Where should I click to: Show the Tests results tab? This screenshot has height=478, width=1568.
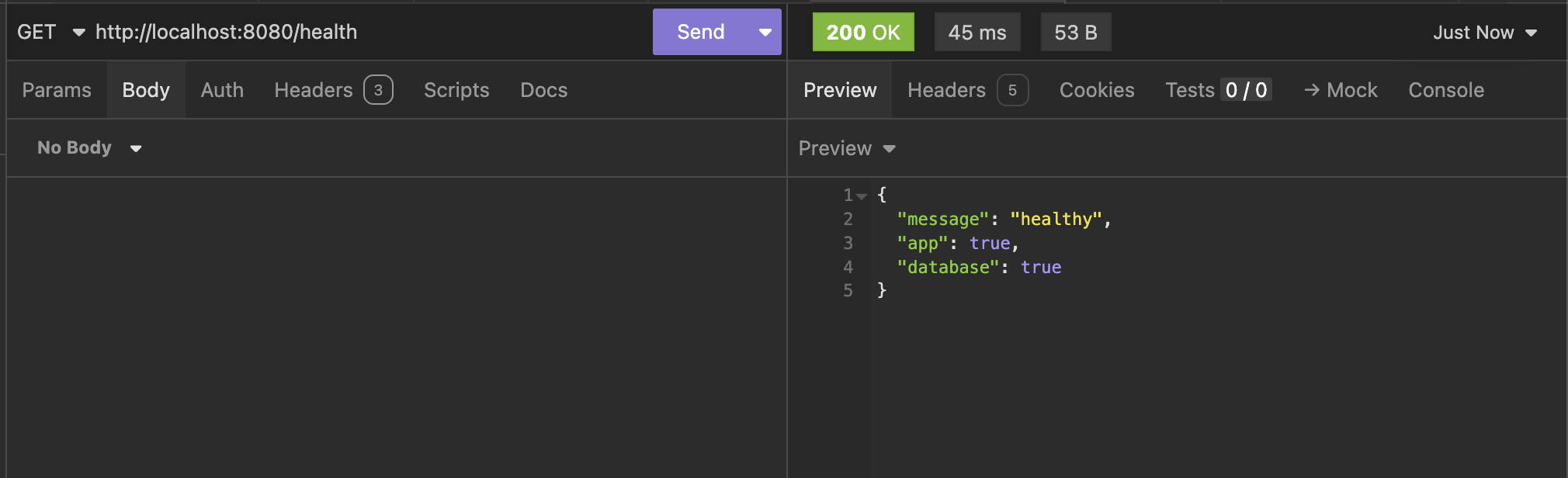click(x=1216, y=90)
